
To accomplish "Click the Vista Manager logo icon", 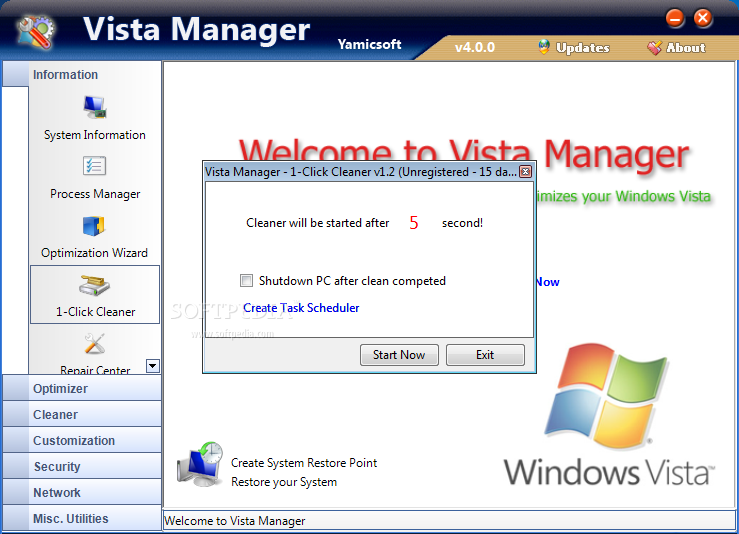I will [x=35, y=33].
